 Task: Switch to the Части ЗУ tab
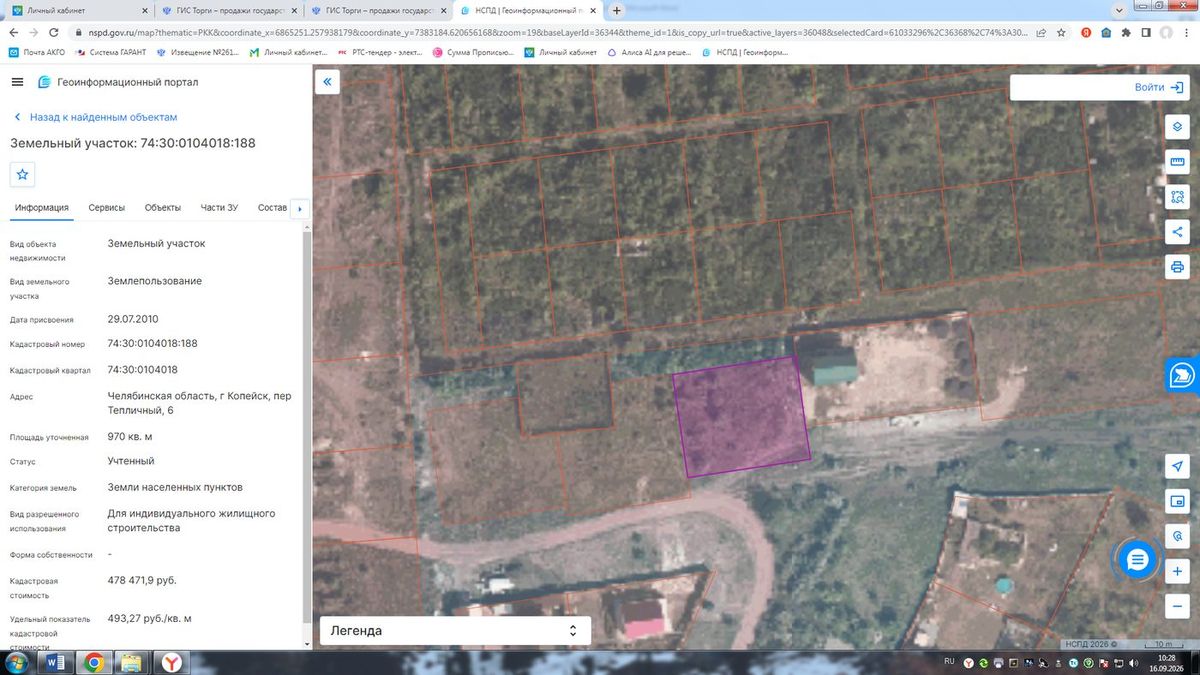(219, 208)
